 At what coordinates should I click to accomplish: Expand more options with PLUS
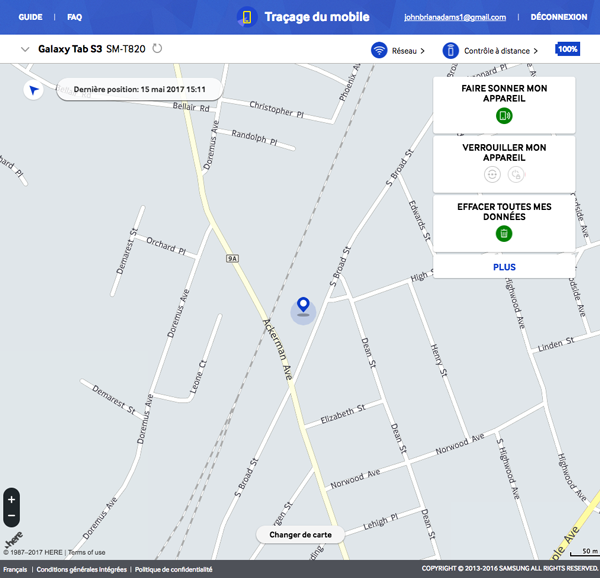[x=504, y=267]
